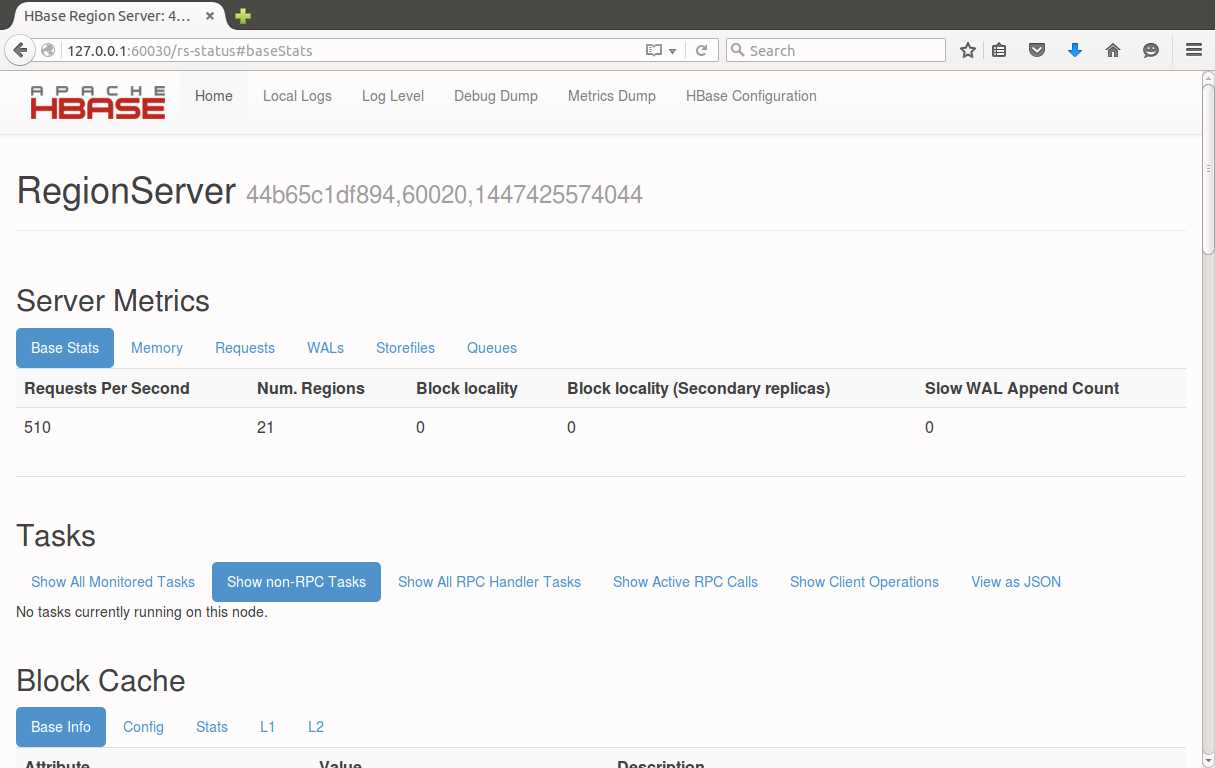Bookmark this page with the star icon
This screenshot has width=1215, height=768.
pyautogui.click(x=967, y=49)
